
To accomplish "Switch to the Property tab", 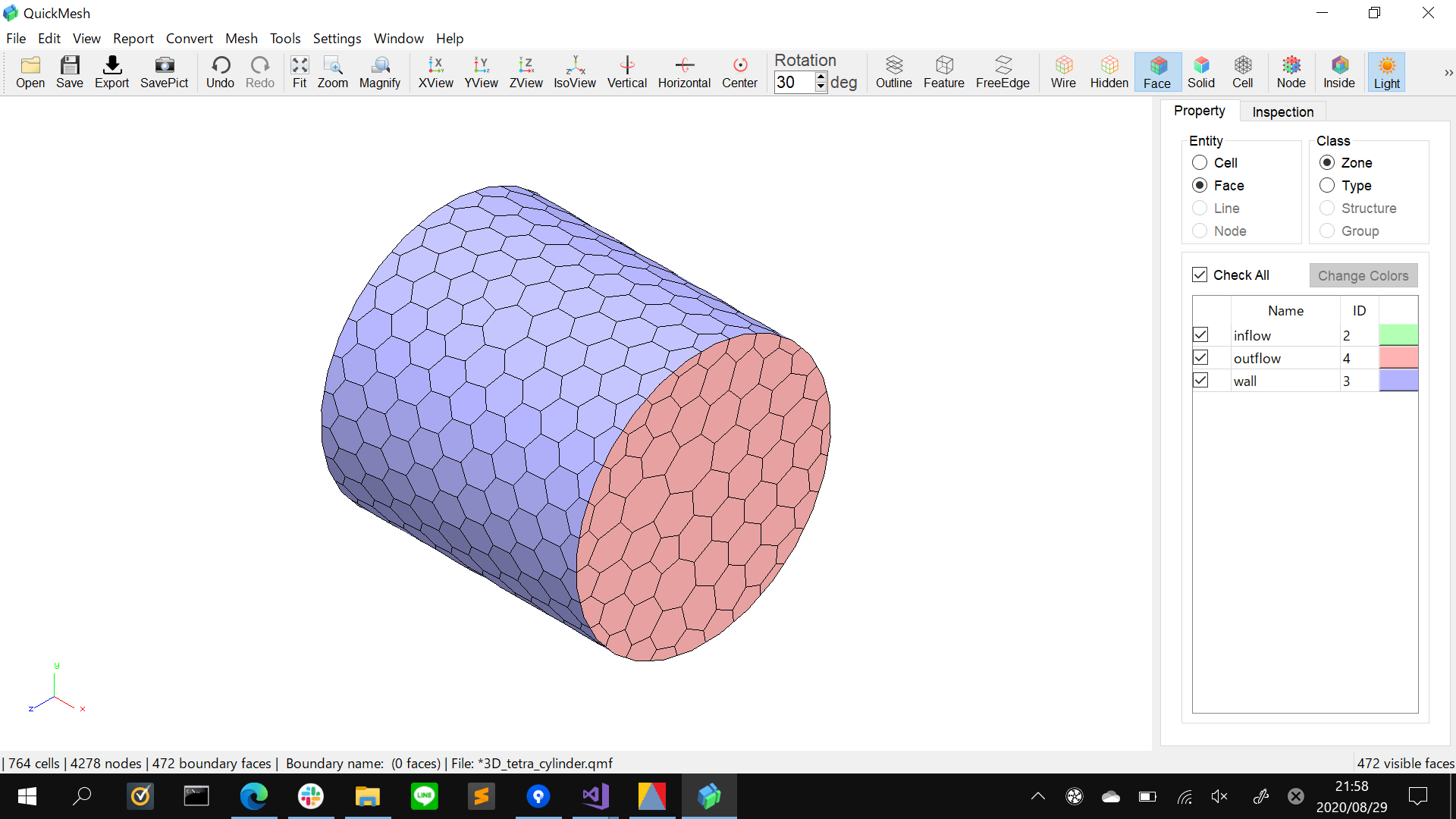I will pos(1200,111).
